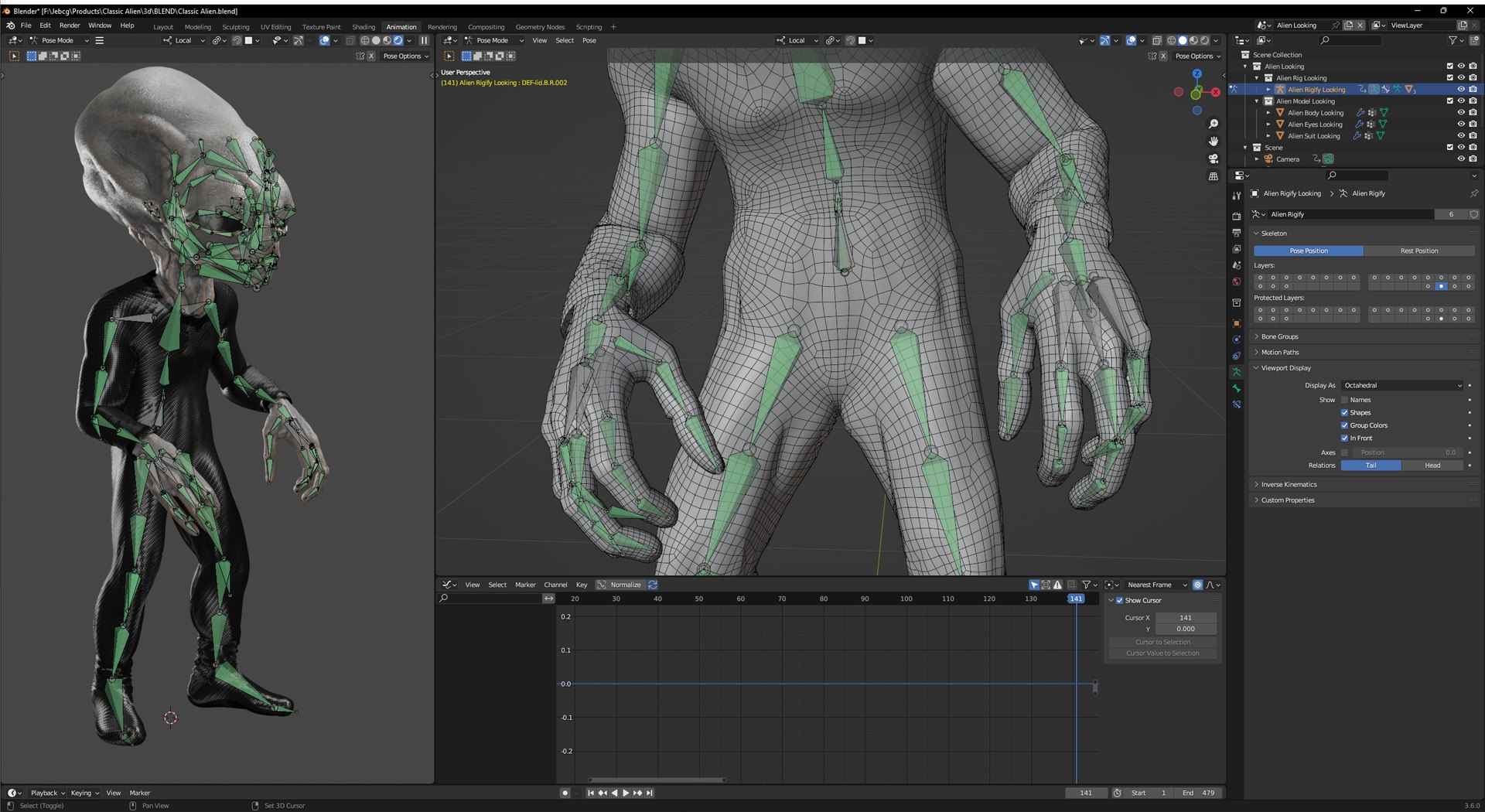Disable render for Camera object
The width and height of the screenshot is (1485, 812).
point(1473,159)
